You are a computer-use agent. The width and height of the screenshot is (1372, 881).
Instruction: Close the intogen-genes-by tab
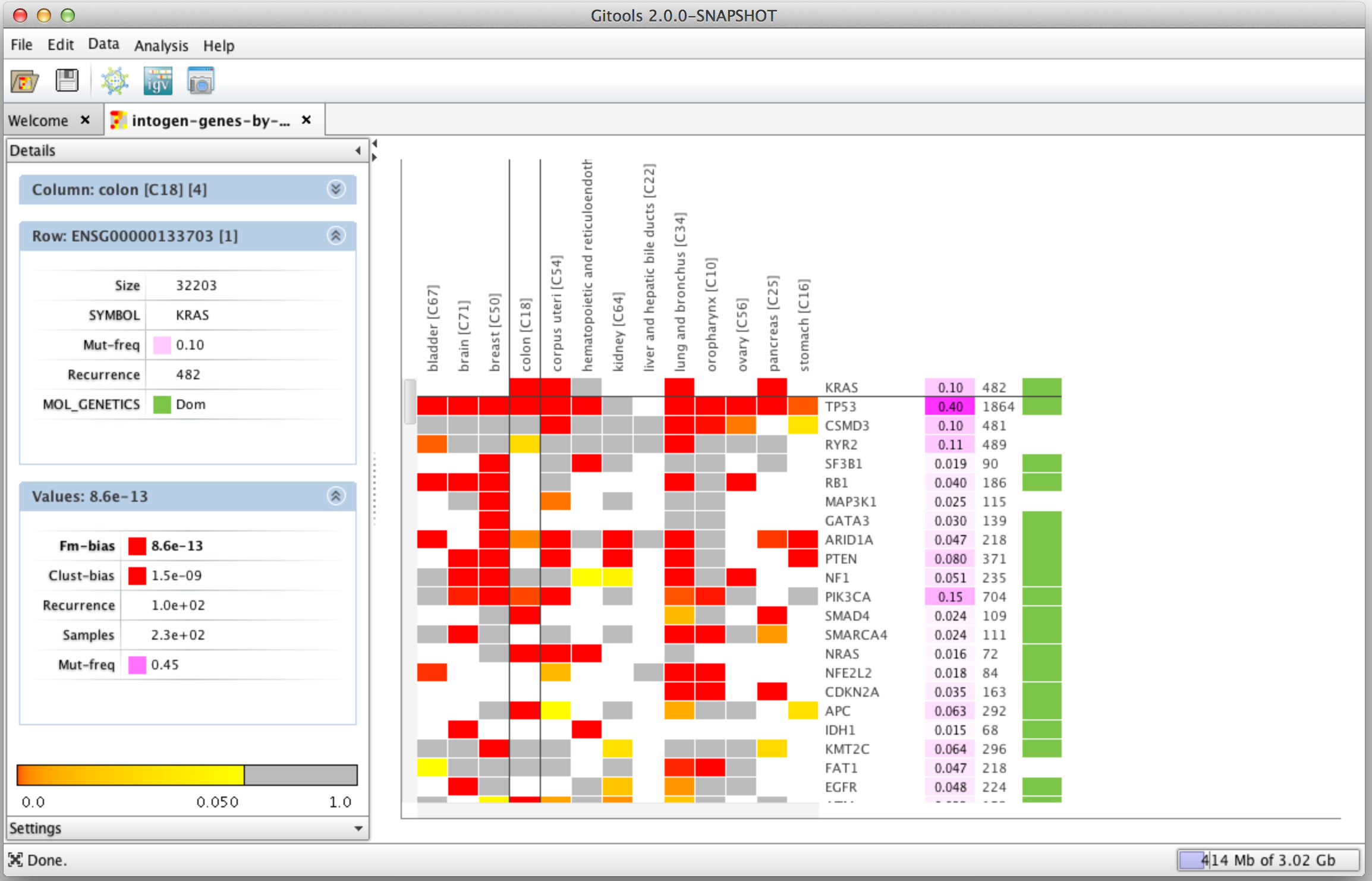click(306, 120)
